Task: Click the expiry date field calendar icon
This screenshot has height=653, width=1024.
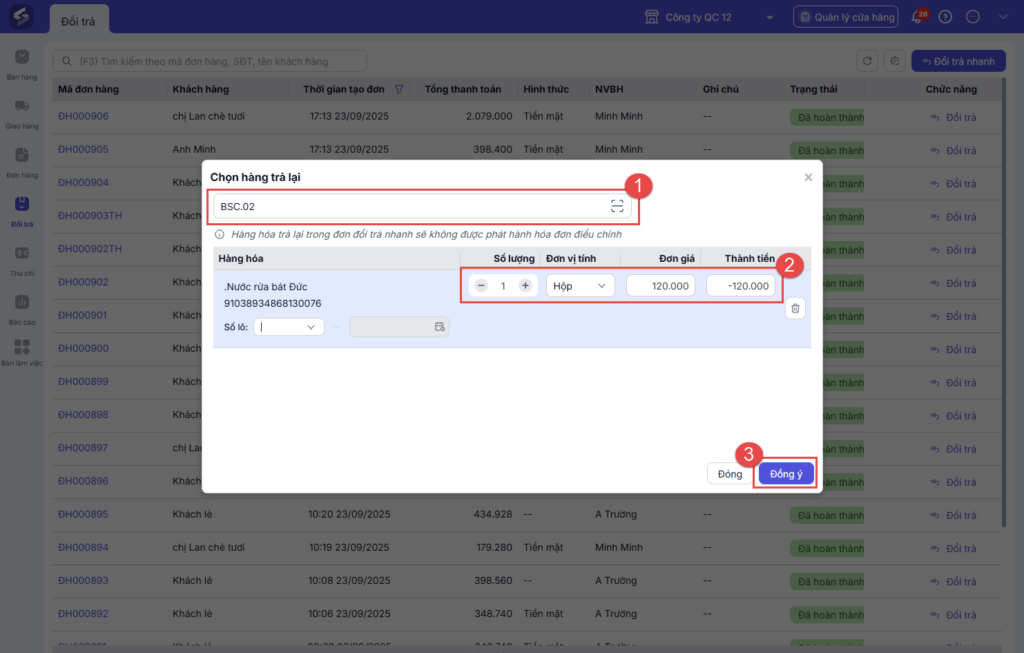Action: point(440,326)
